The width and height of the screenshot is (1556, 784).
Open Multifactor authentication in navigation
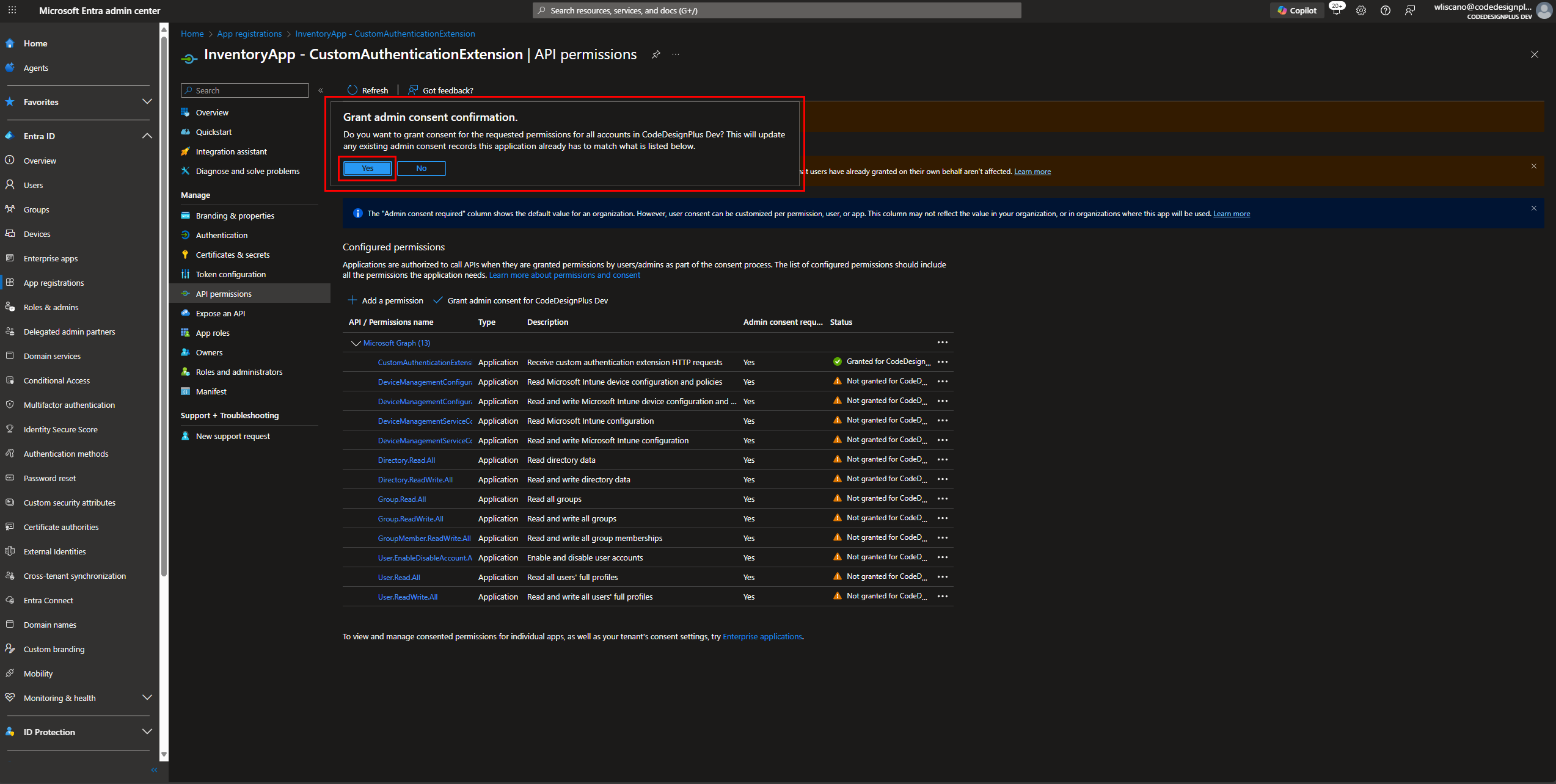(69, 405)
